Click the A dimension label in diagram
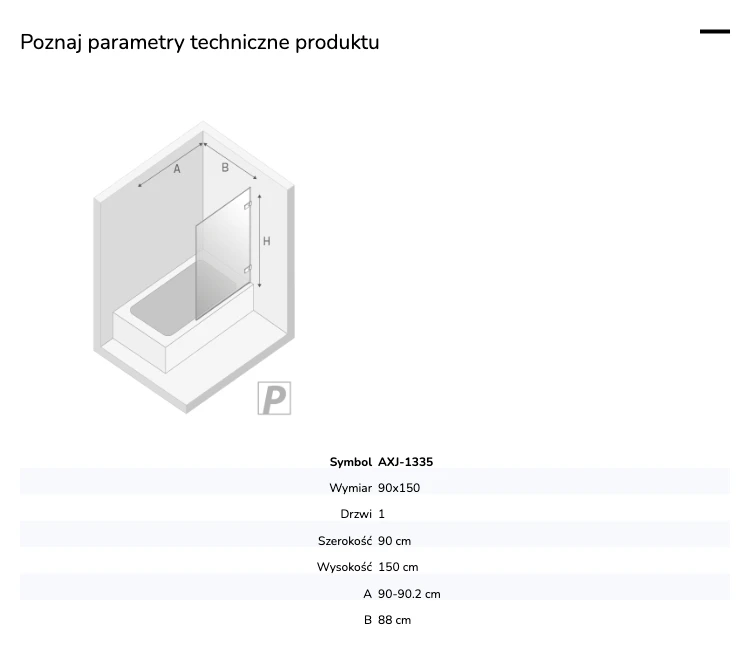Image resolution: width=750 pixels, height=647 pixels. coord(177,169)
